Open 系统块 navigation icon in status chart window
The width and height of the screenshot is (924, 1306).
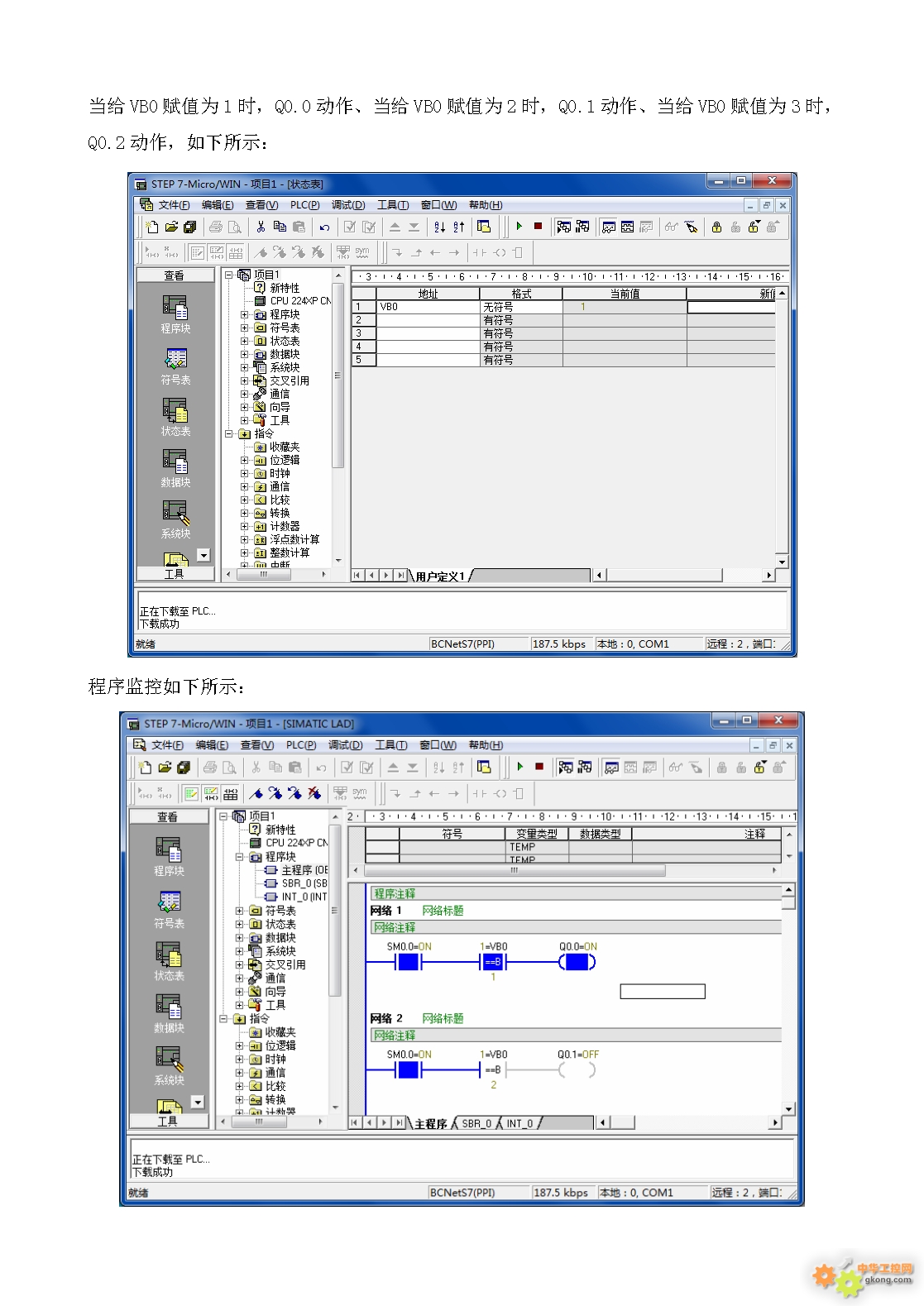click(175, 520)
